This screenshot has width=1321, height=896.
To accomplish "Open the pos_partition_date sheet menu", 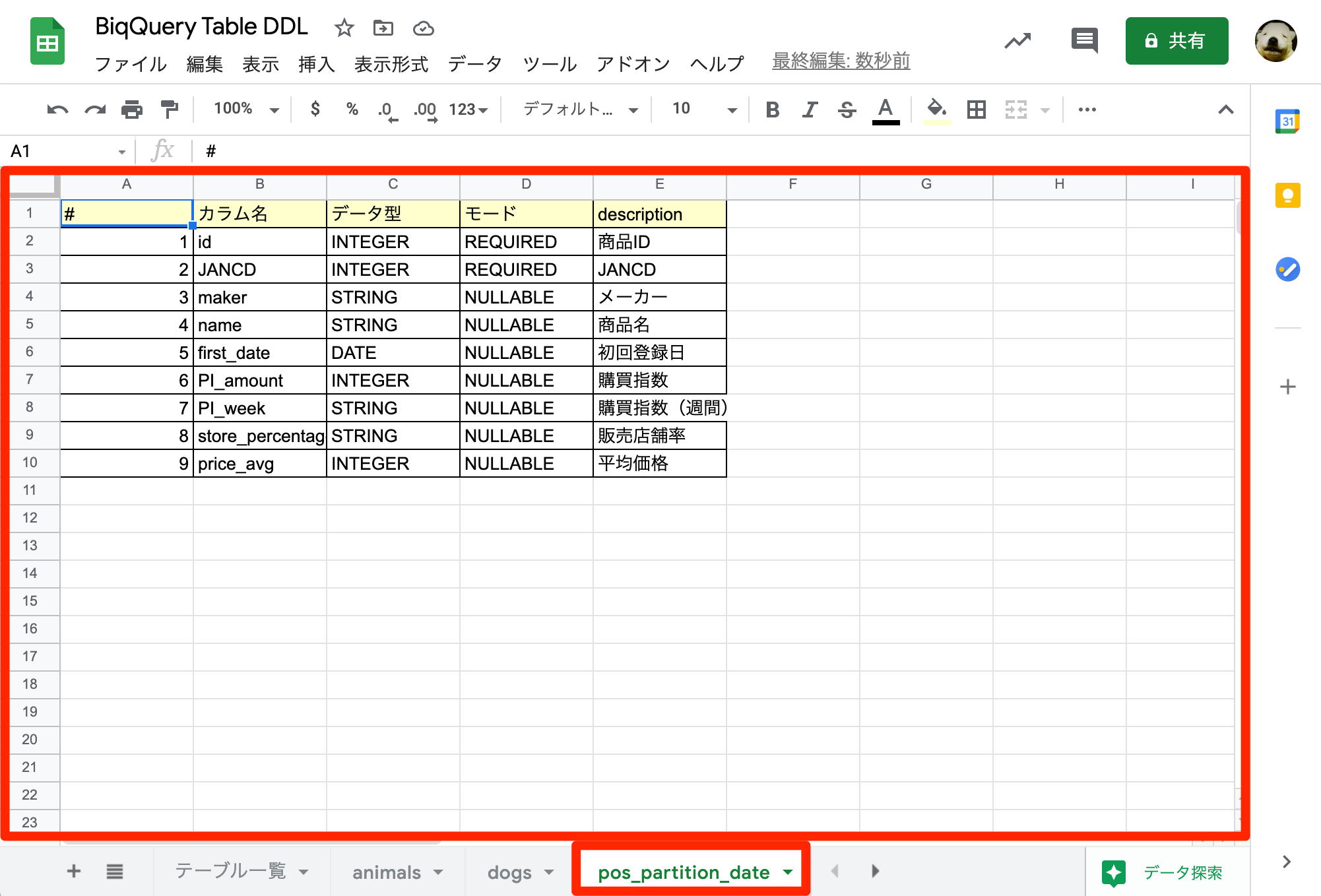I will tap(787, 872).
